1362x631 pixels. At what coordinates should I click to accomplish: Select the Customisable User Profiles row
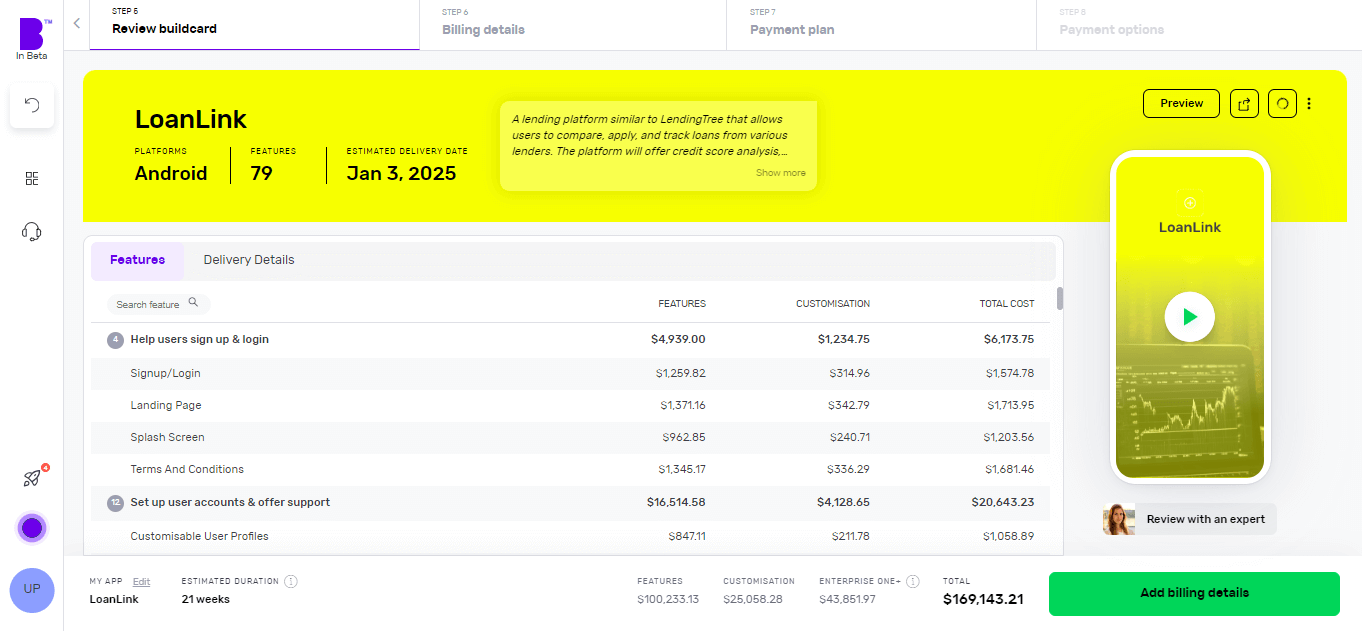[570, 536]
